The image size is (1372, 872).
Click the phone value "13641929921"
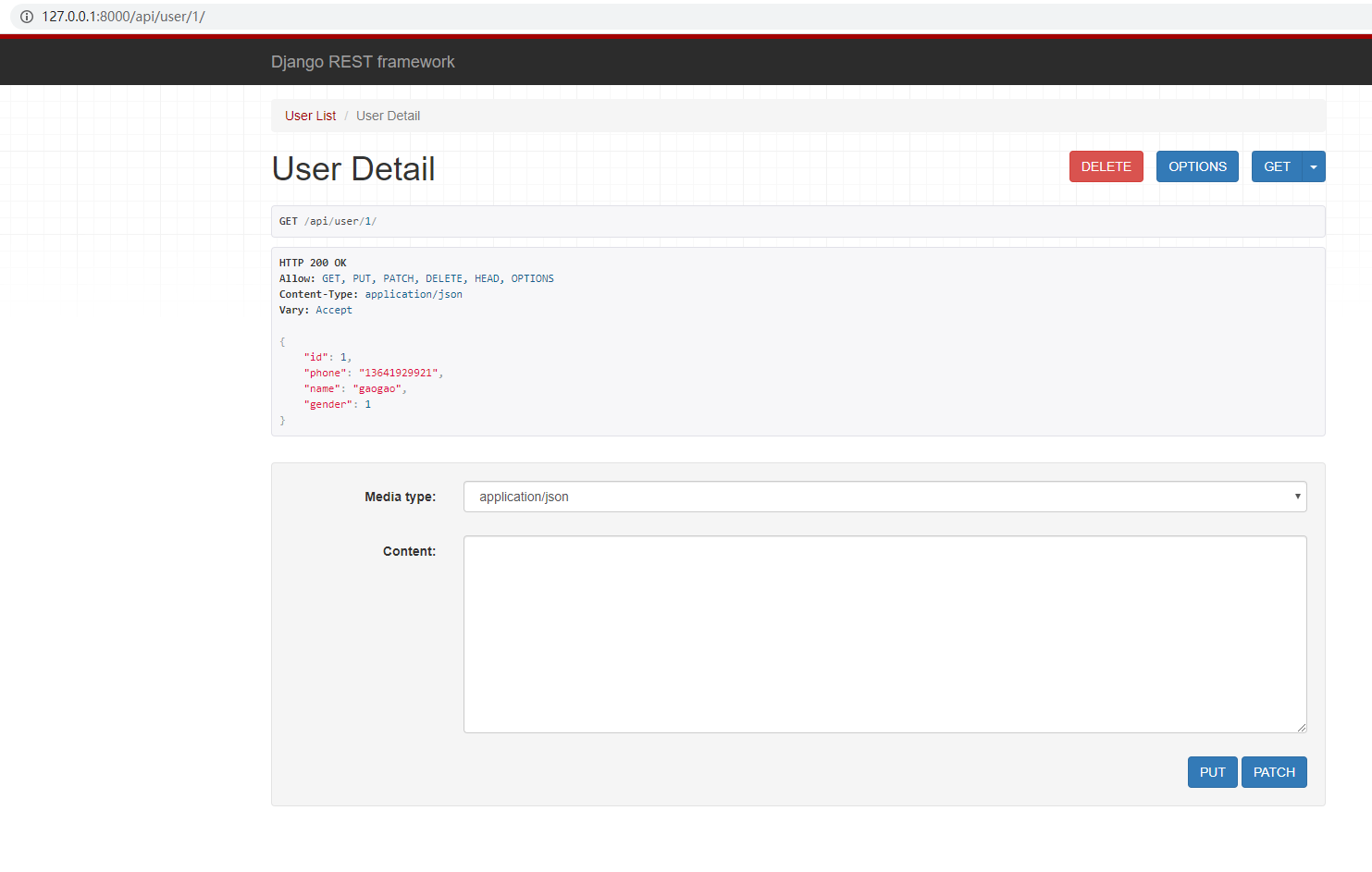coord(398,373)
